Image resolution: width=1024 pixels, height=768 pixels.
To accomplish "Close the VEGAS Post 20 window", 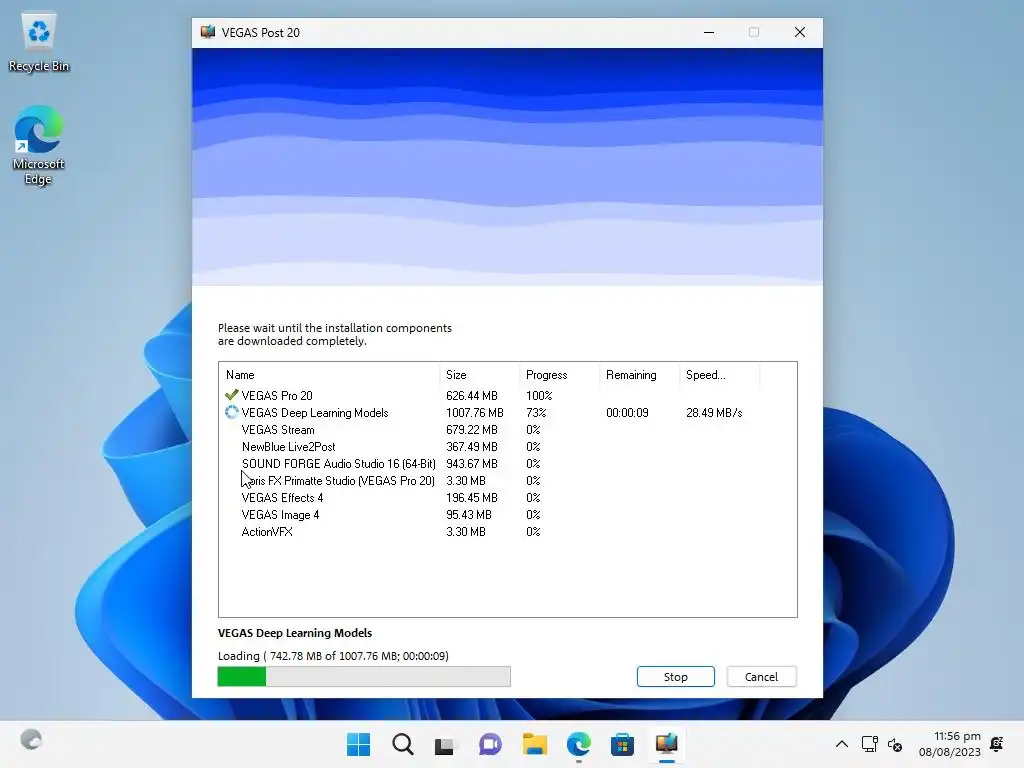I will (x=799, y=32).
